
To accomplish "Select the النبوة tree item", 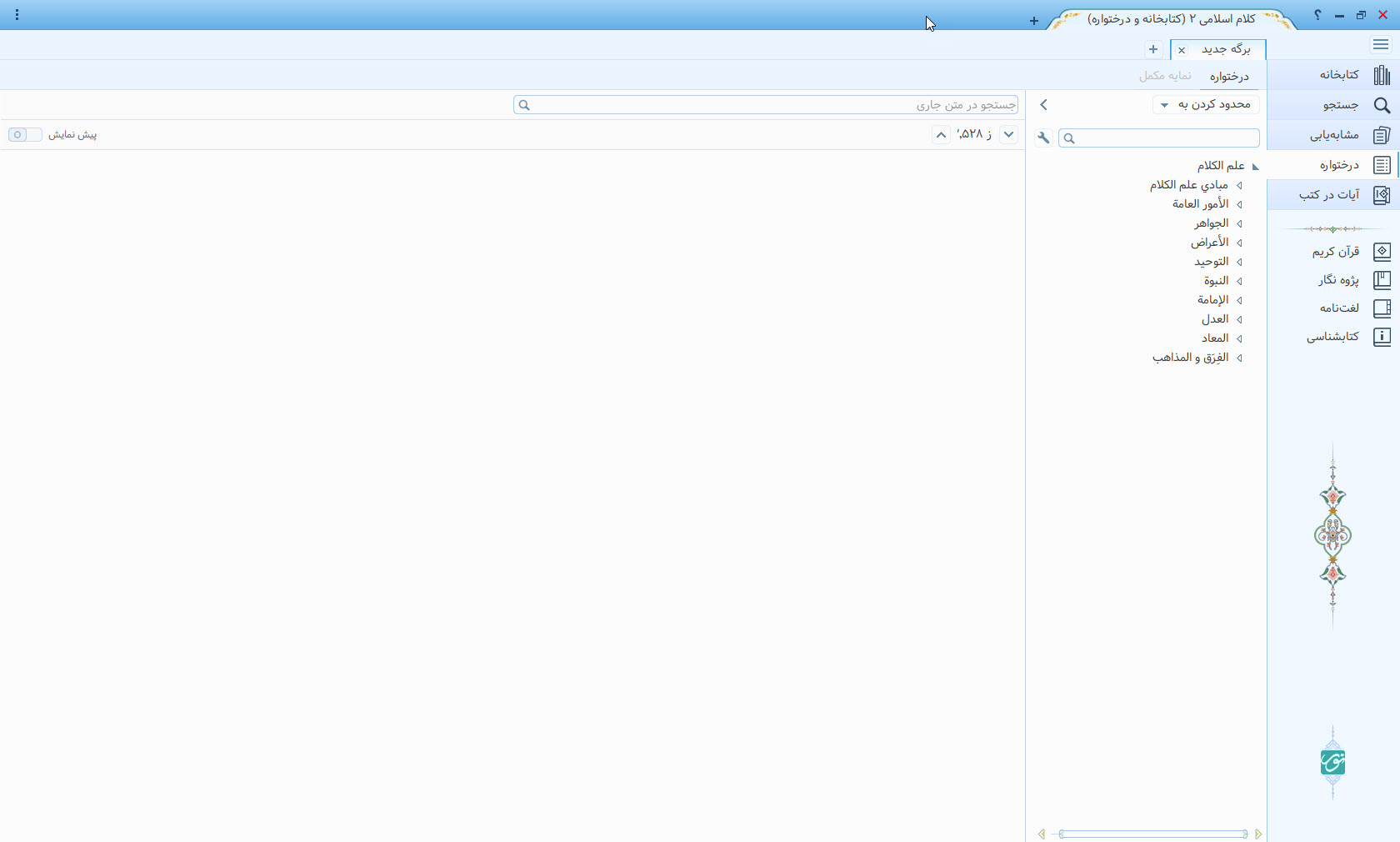I will point(1216,281).
